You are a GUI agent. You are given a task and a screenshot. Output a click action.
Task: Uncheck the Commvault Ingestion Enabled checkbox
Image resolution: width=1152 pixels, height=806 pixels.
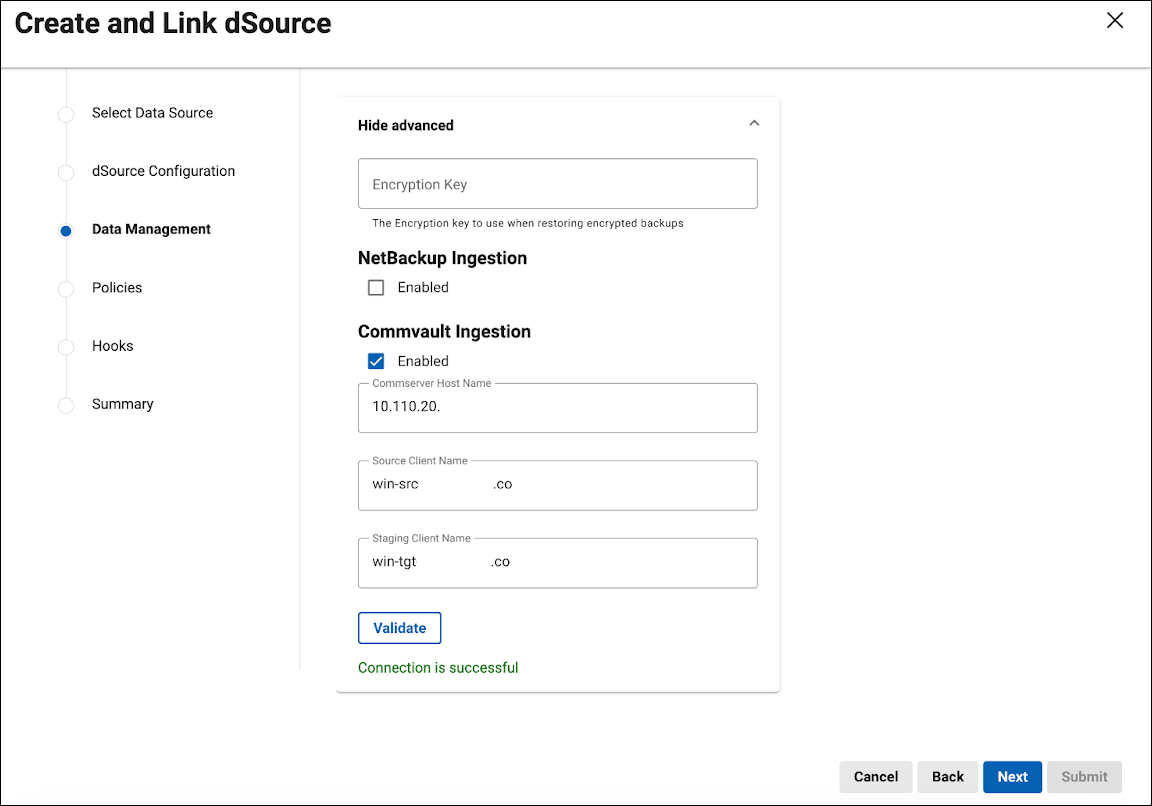376,362
